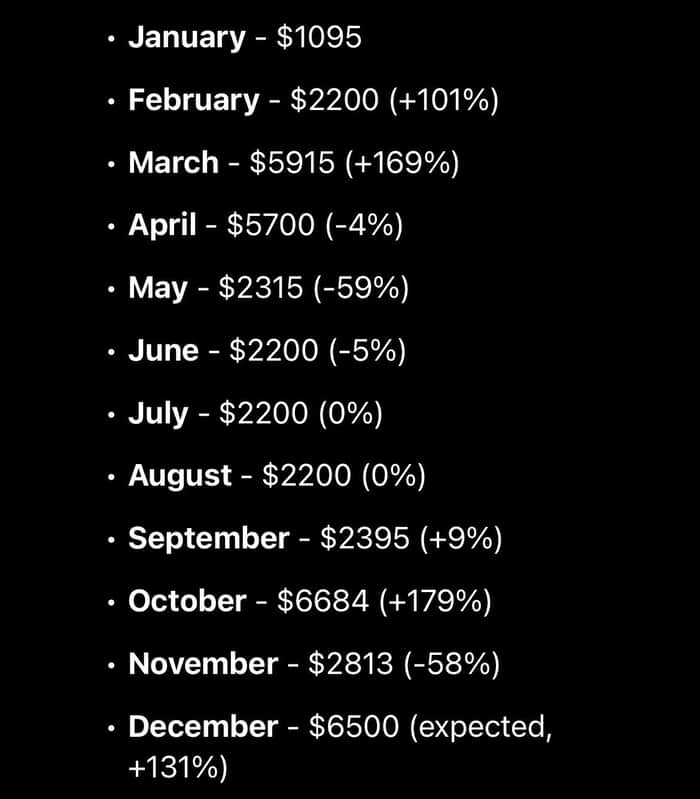This screenshot has height=799, width=700.
Task: Click the bold July label
Action: (158, 414)
